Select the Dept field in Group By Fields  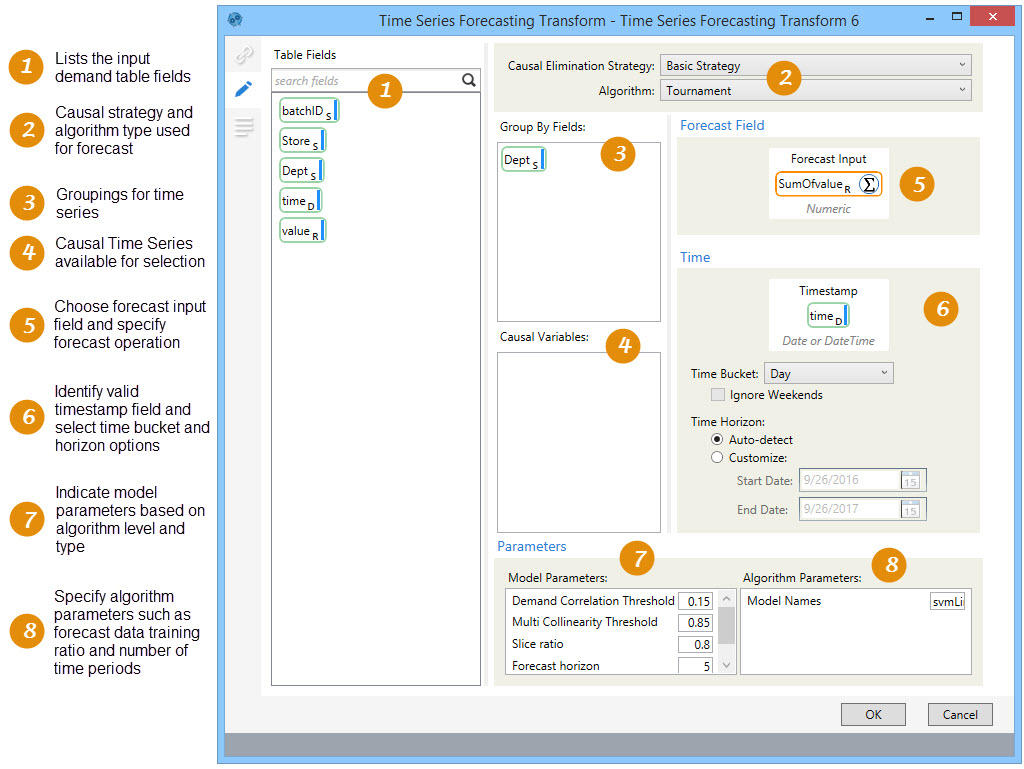pos(523,160)
